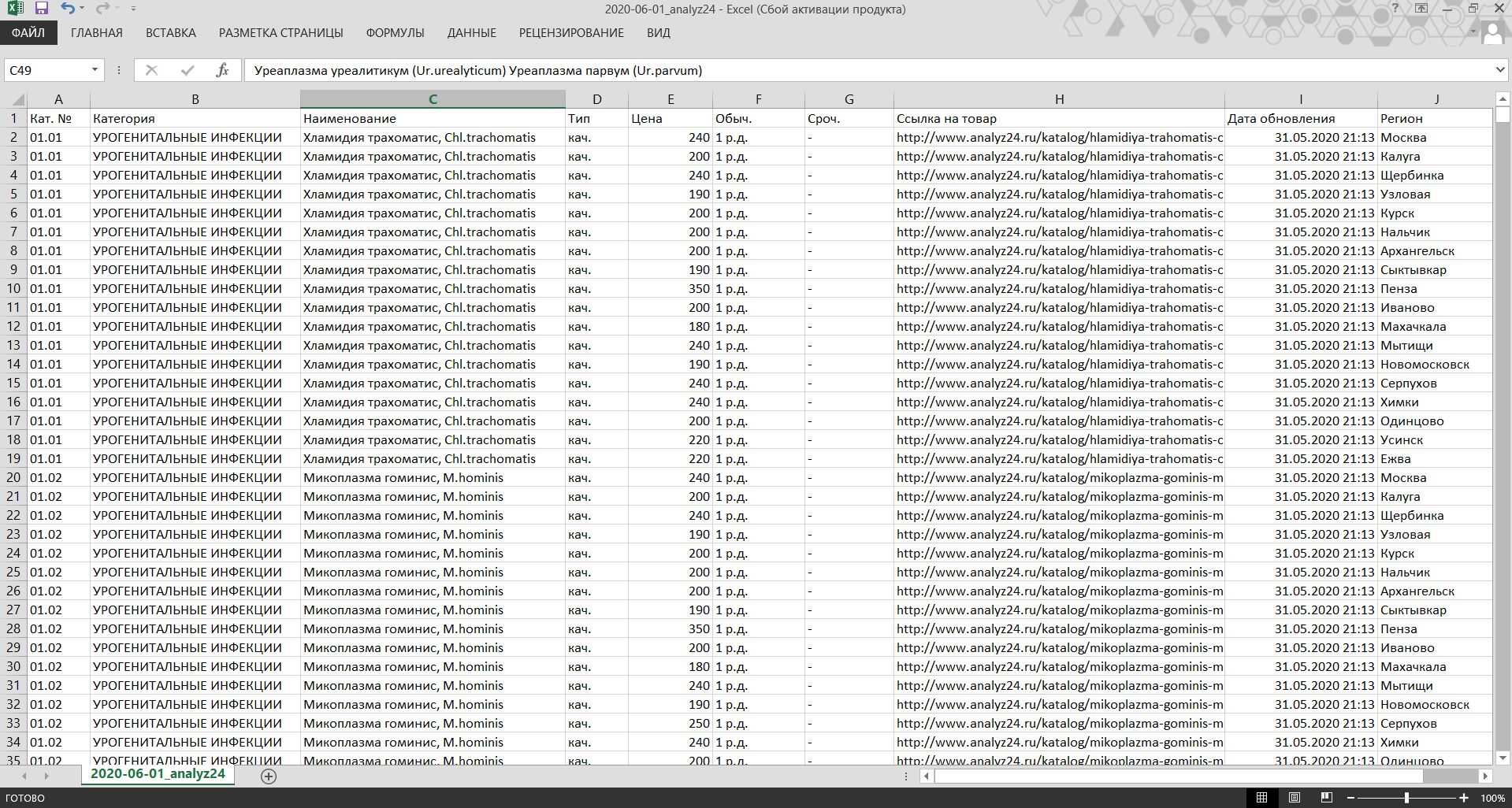Expand the Name Box dropdown arrow
Screen dimensions: 1512x808
coord(95,70)
